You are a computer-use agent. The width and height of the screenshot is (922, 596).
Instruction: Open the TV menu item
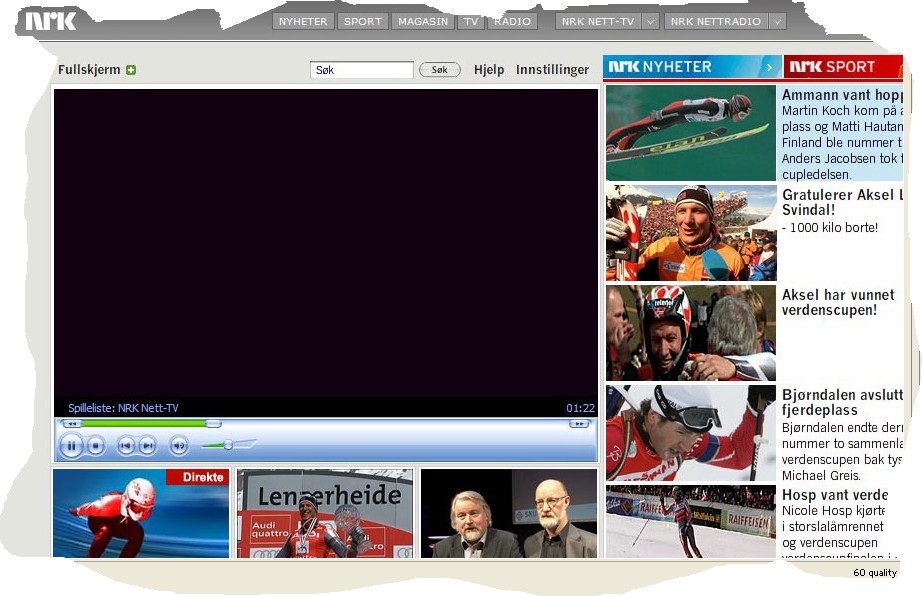[470, 21]
